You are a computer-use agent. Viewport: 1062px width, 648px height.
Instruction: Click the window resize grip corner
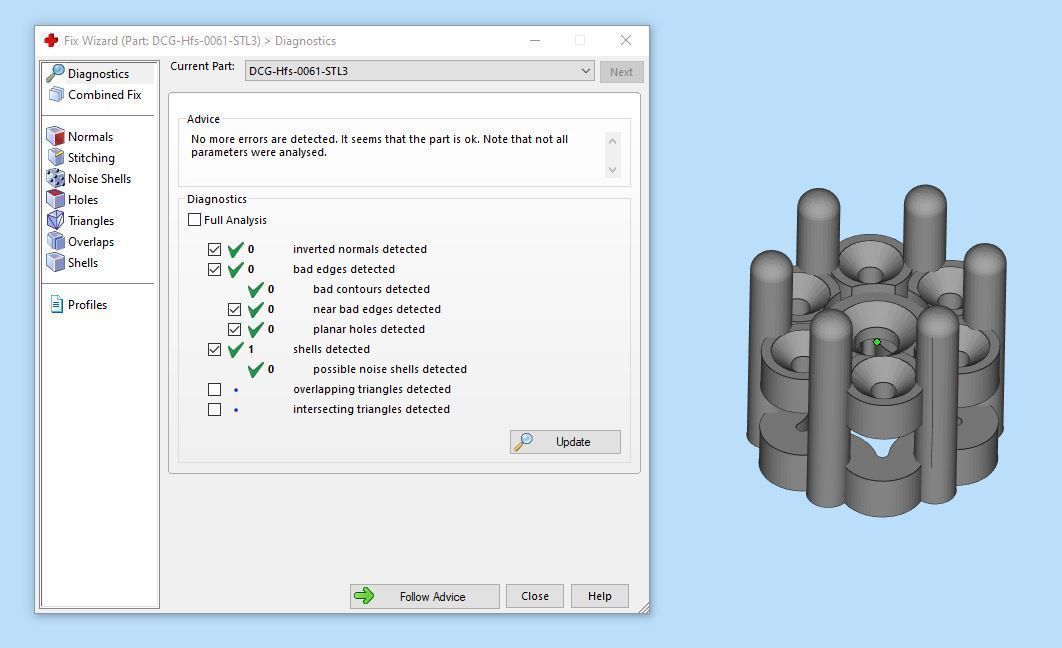tap(643, 607)
